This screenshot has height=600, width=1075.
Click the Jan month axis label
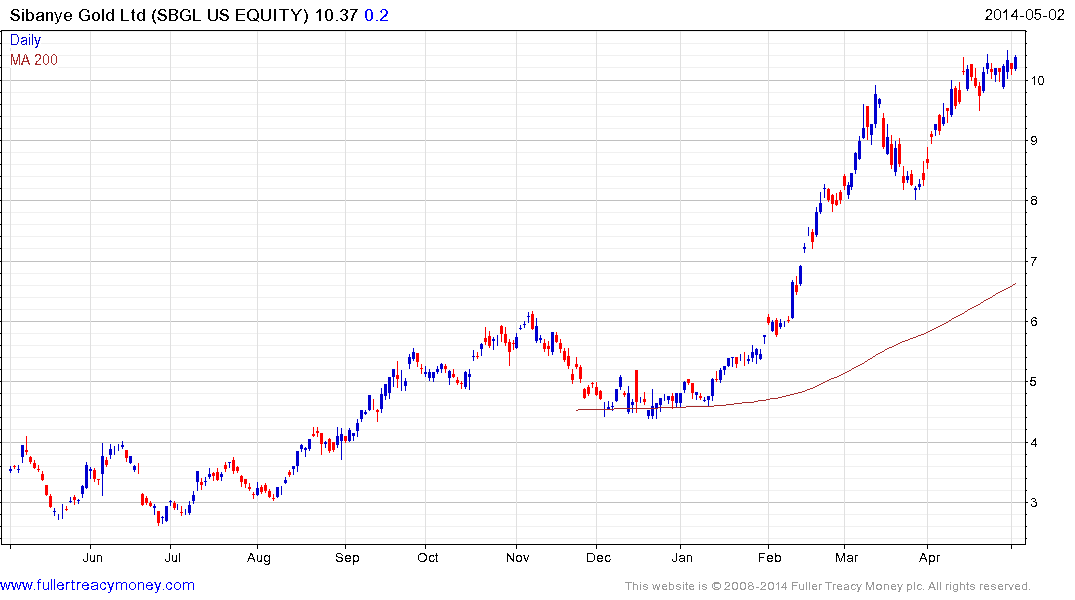(681, 557)
